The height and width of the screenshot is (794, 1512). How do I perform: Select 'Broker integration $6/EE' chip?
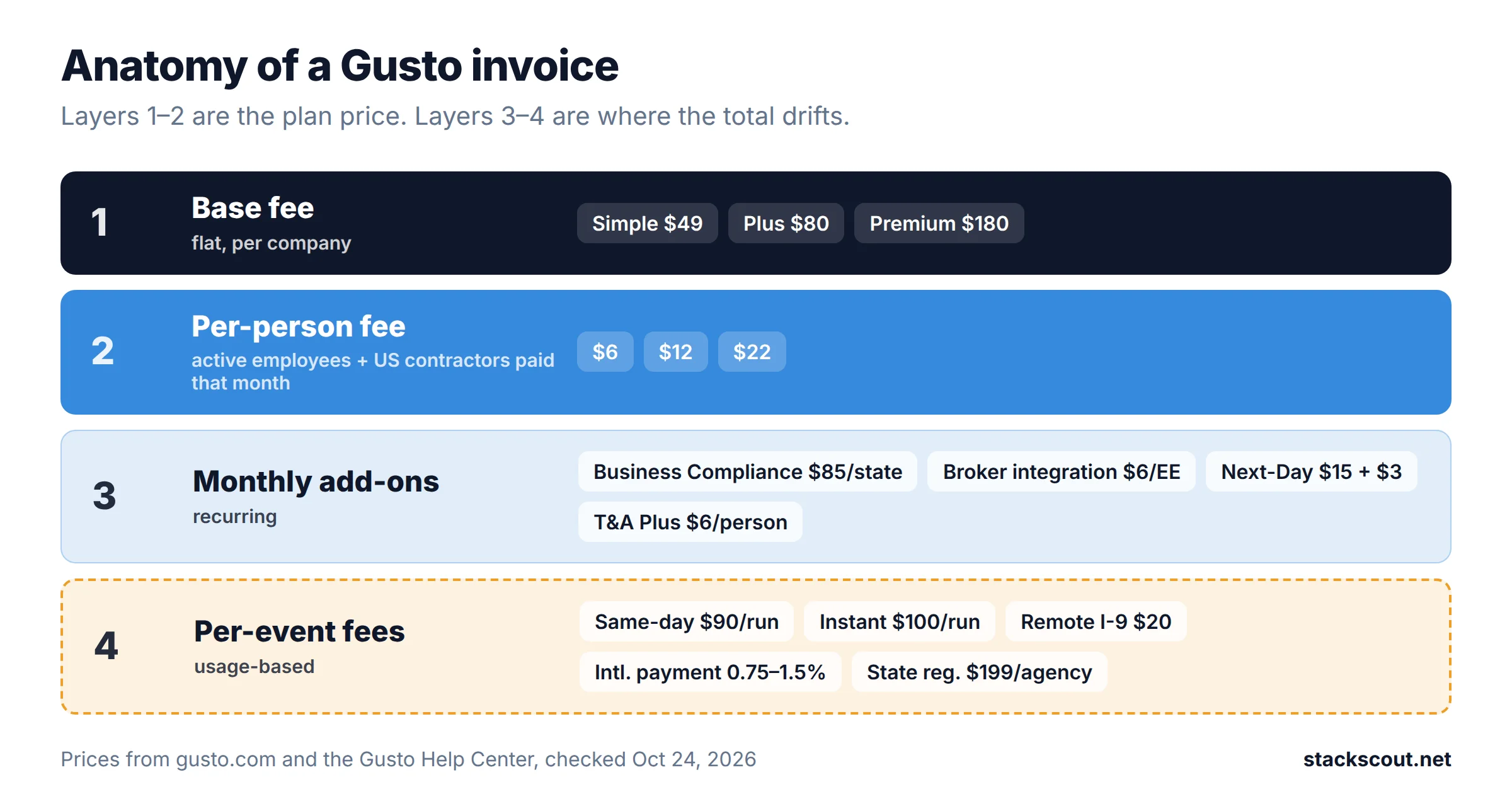point(1062,471)
